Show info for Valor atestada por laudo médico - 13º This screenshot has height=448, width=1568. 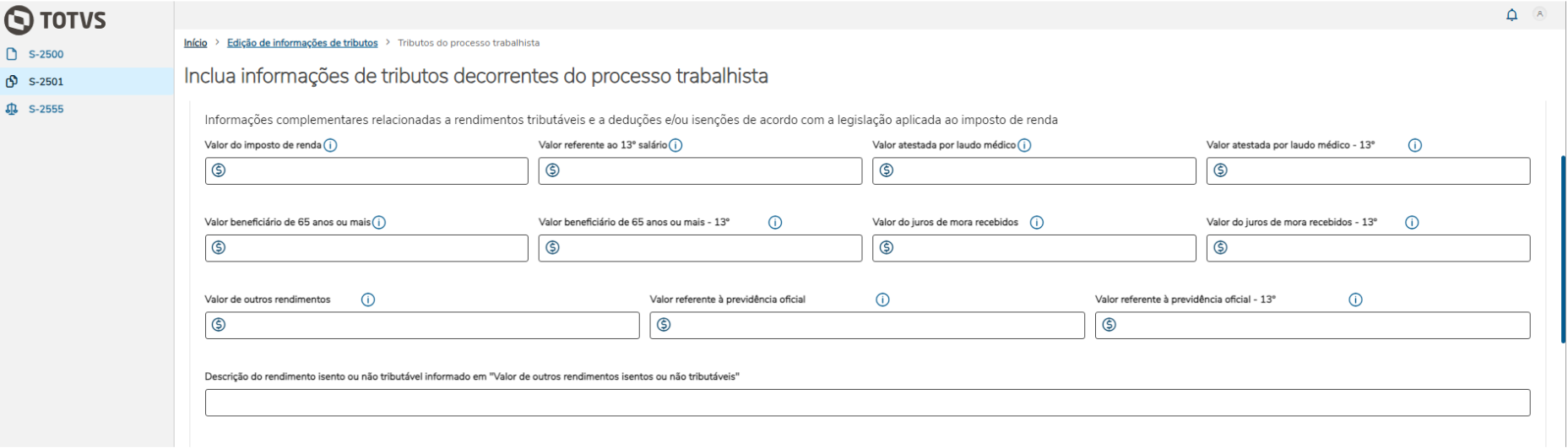pos(1415,145)
